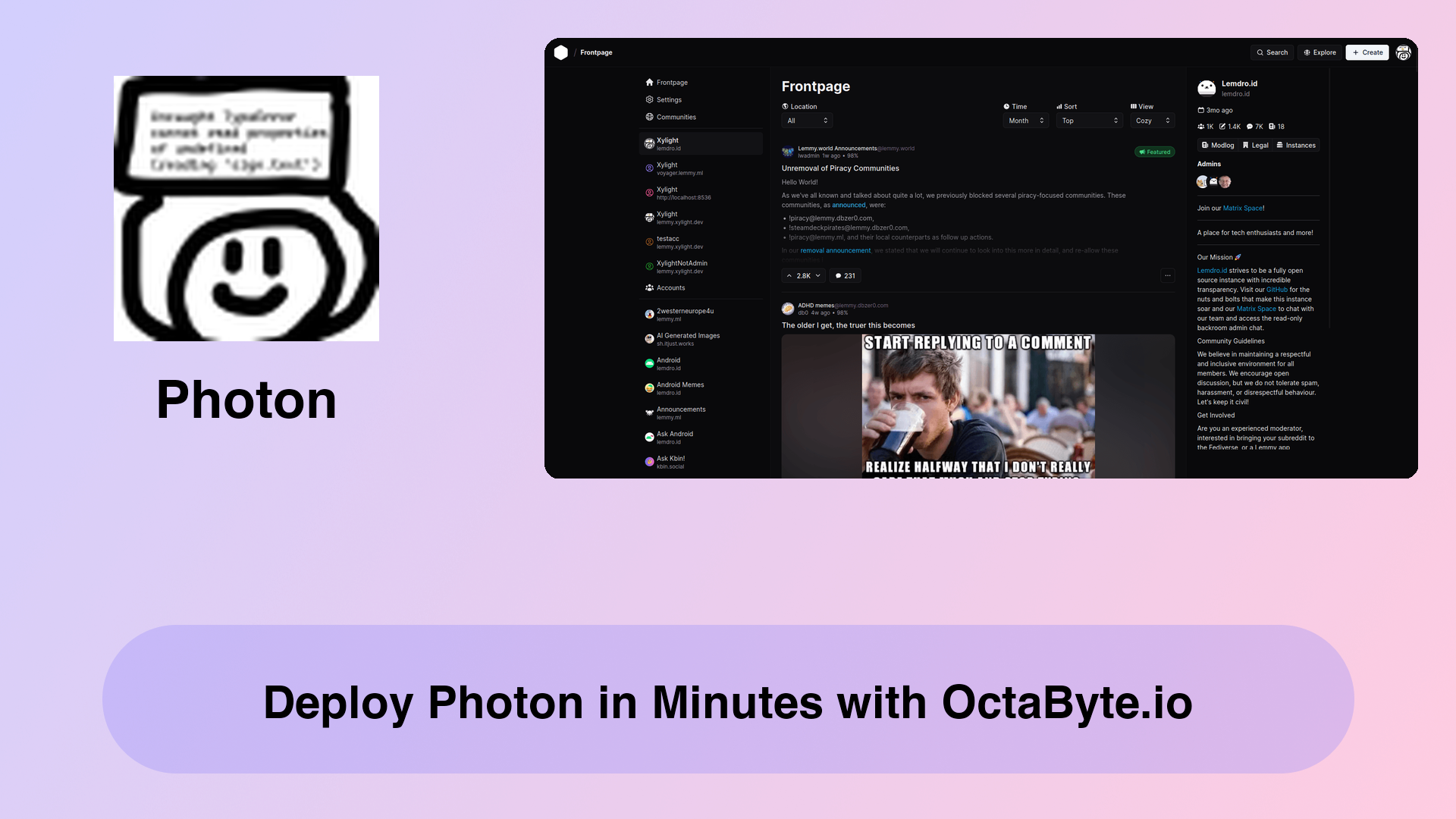Open the Communities menu item

pos(676,117)
